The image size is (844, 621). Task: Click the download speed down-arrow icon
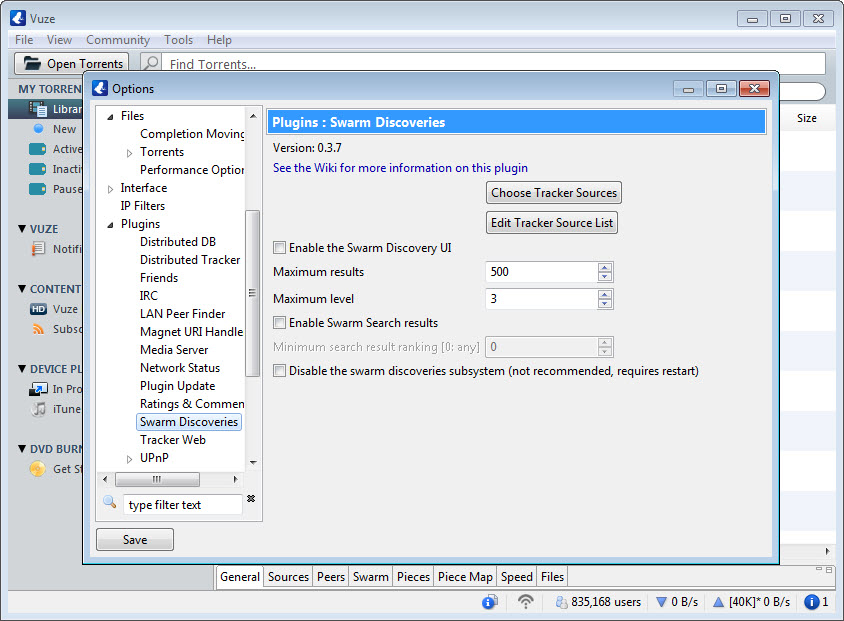click(x=662, y=602)
